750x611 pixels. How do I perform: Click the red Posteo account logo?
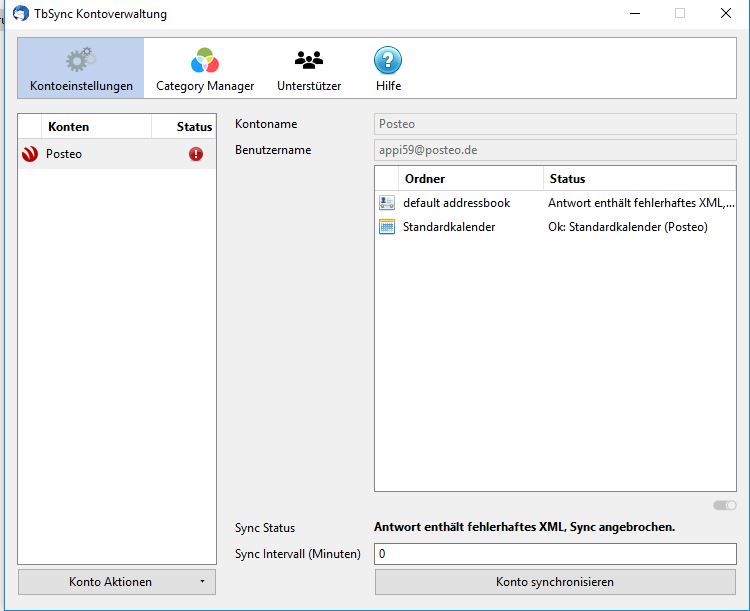(x=30, y=154)
